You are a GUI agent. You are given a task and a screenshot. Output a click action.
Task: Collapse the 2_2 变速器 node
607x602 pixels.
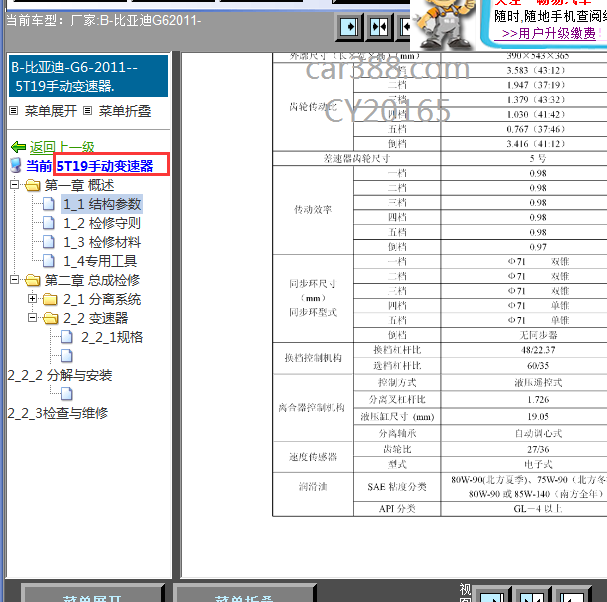[33, 317]
